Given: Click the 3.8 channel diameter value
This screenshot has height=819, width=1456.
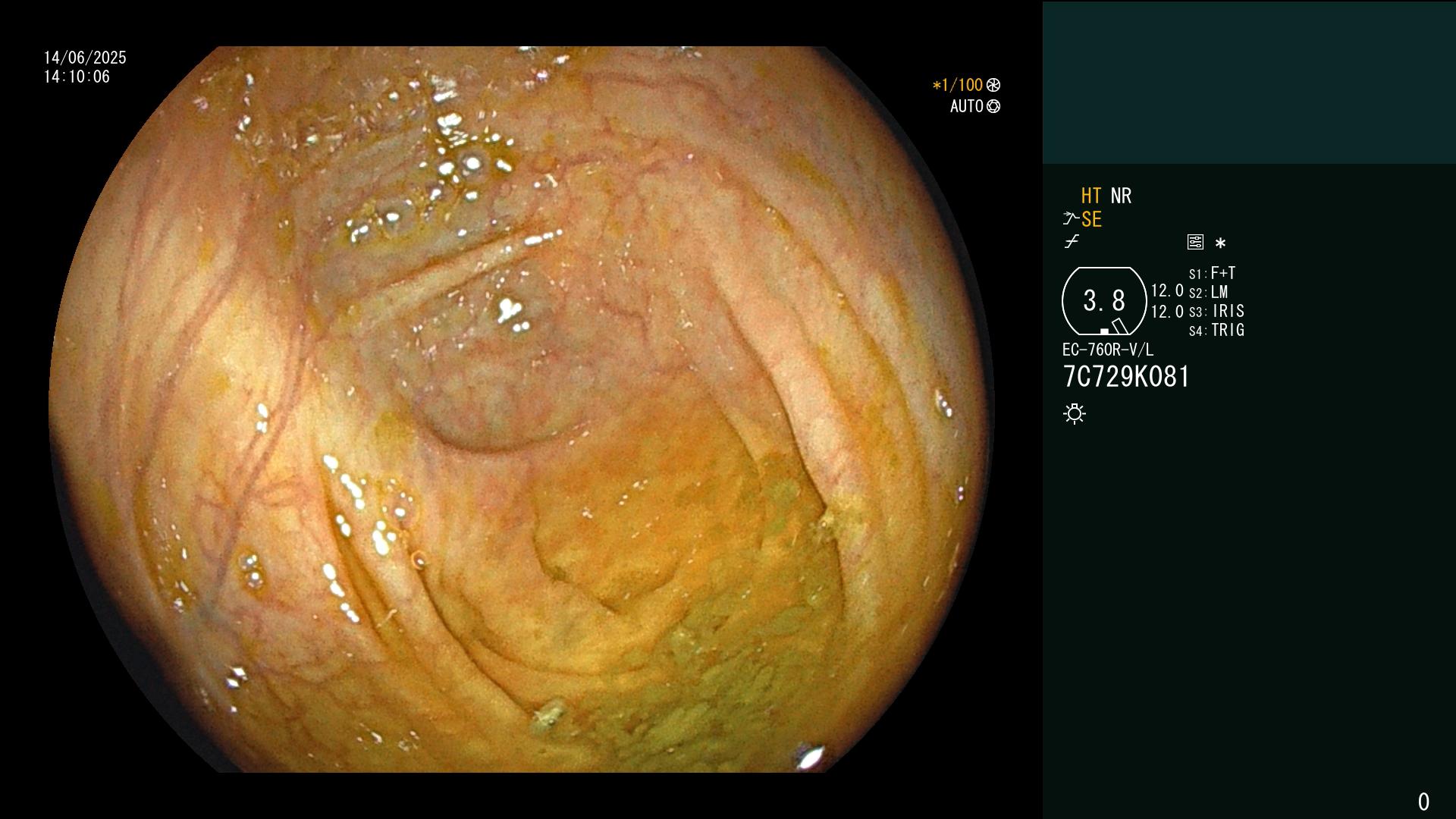Looking at the screenshot, I should [1104, 301].
